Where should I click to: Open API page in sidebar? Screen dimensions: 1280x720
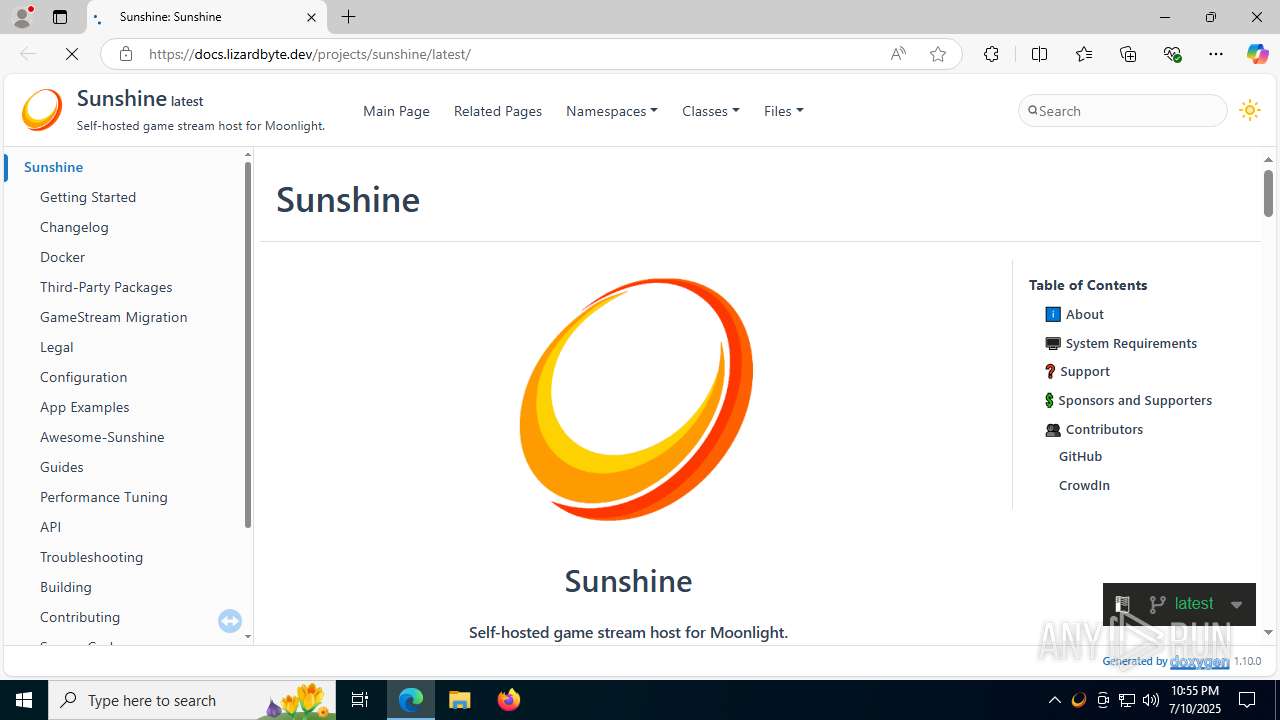point(51,527)
